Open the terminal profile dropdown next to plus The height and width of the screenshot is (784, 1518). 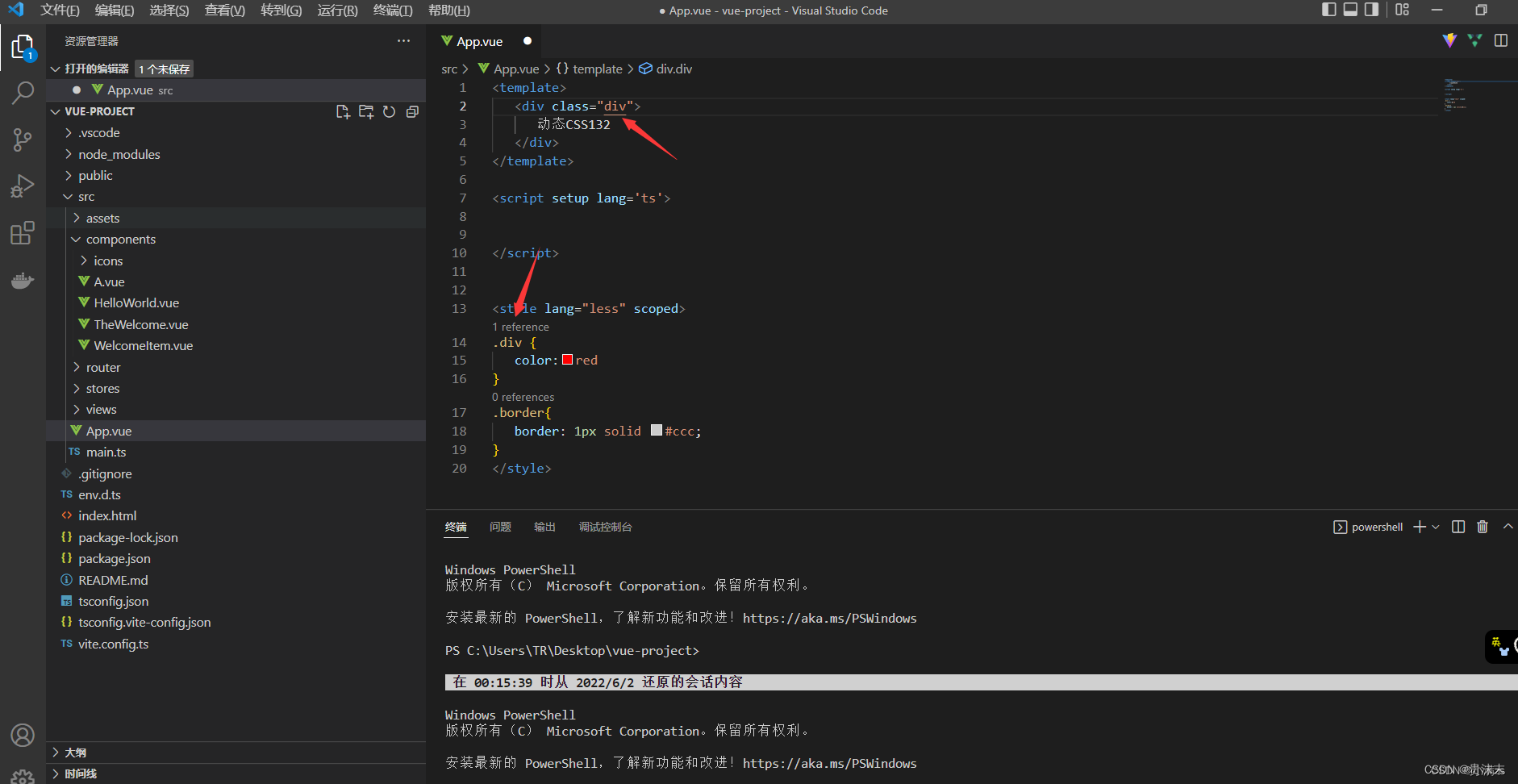click(x=1434, y=527)
